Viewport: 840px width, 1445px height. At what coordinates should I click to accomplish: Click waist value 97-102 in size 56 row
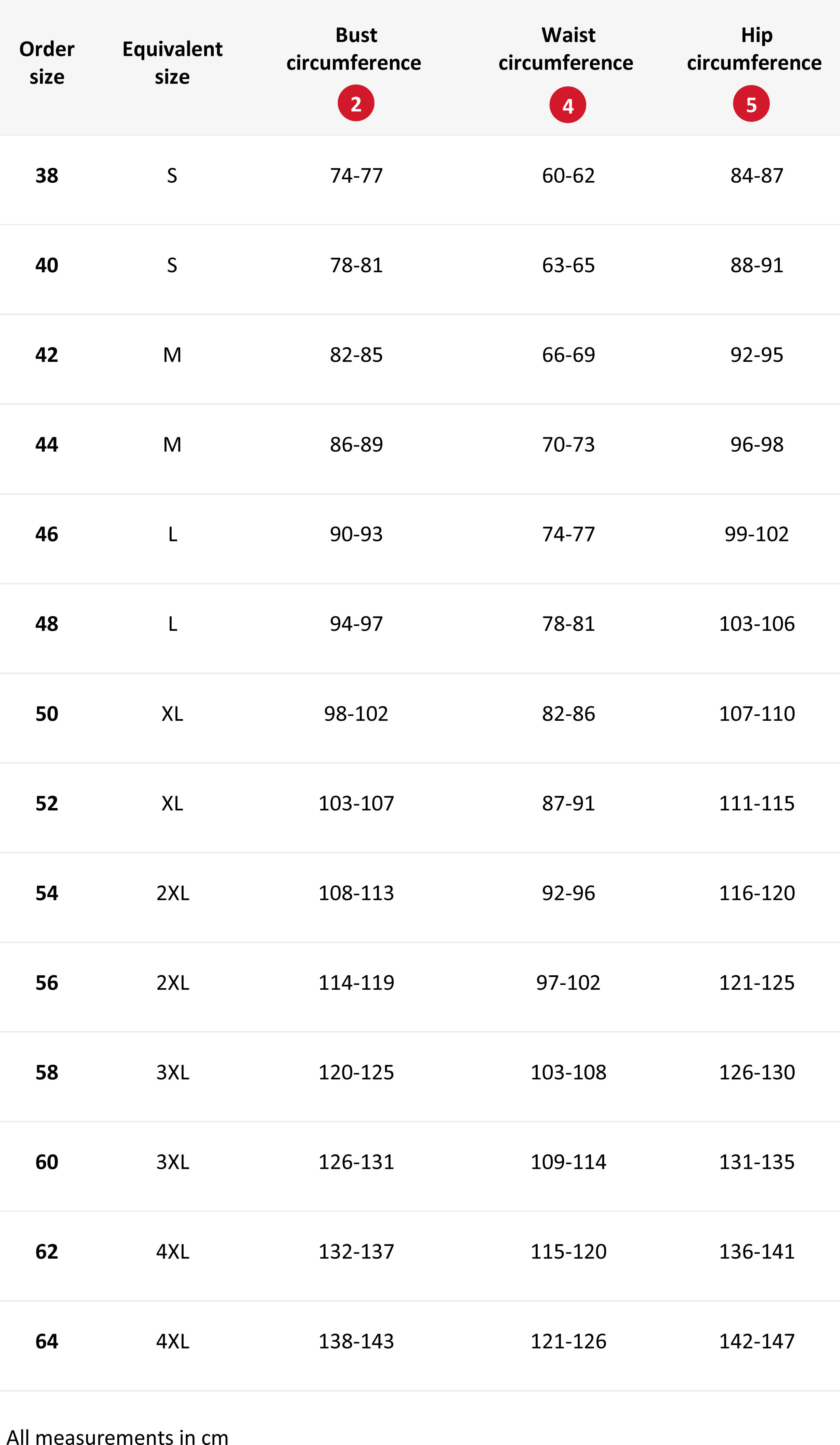pos(568,983)
